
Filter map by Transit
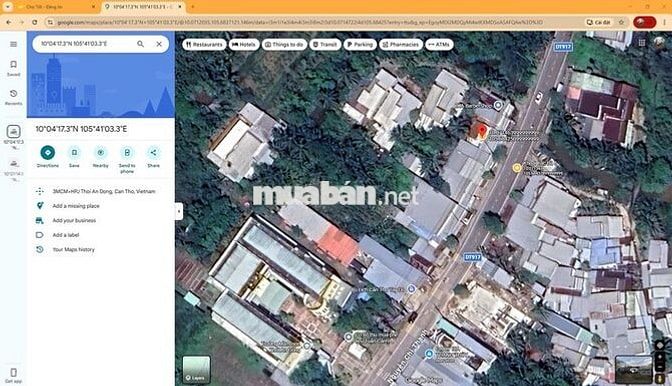coord(325,45)
